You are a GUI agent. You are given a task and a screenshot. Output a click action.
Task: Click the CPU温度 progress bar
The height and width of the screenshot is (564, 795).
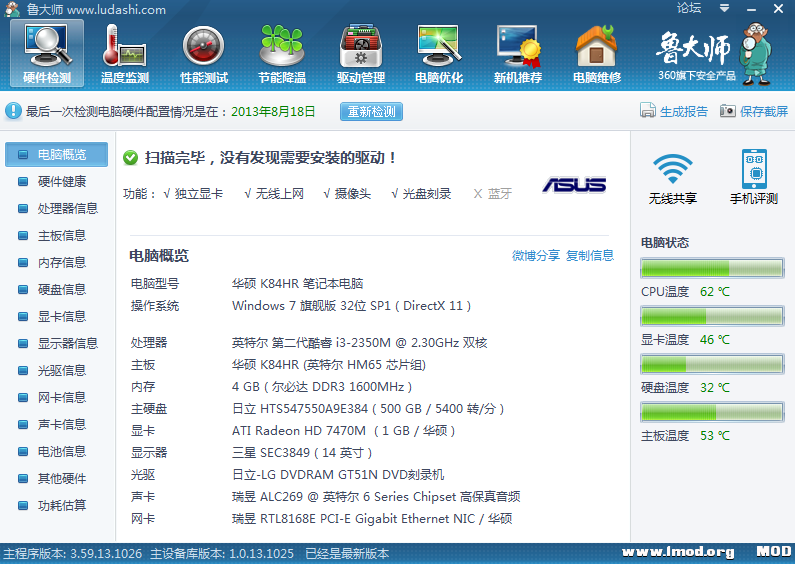712,268
